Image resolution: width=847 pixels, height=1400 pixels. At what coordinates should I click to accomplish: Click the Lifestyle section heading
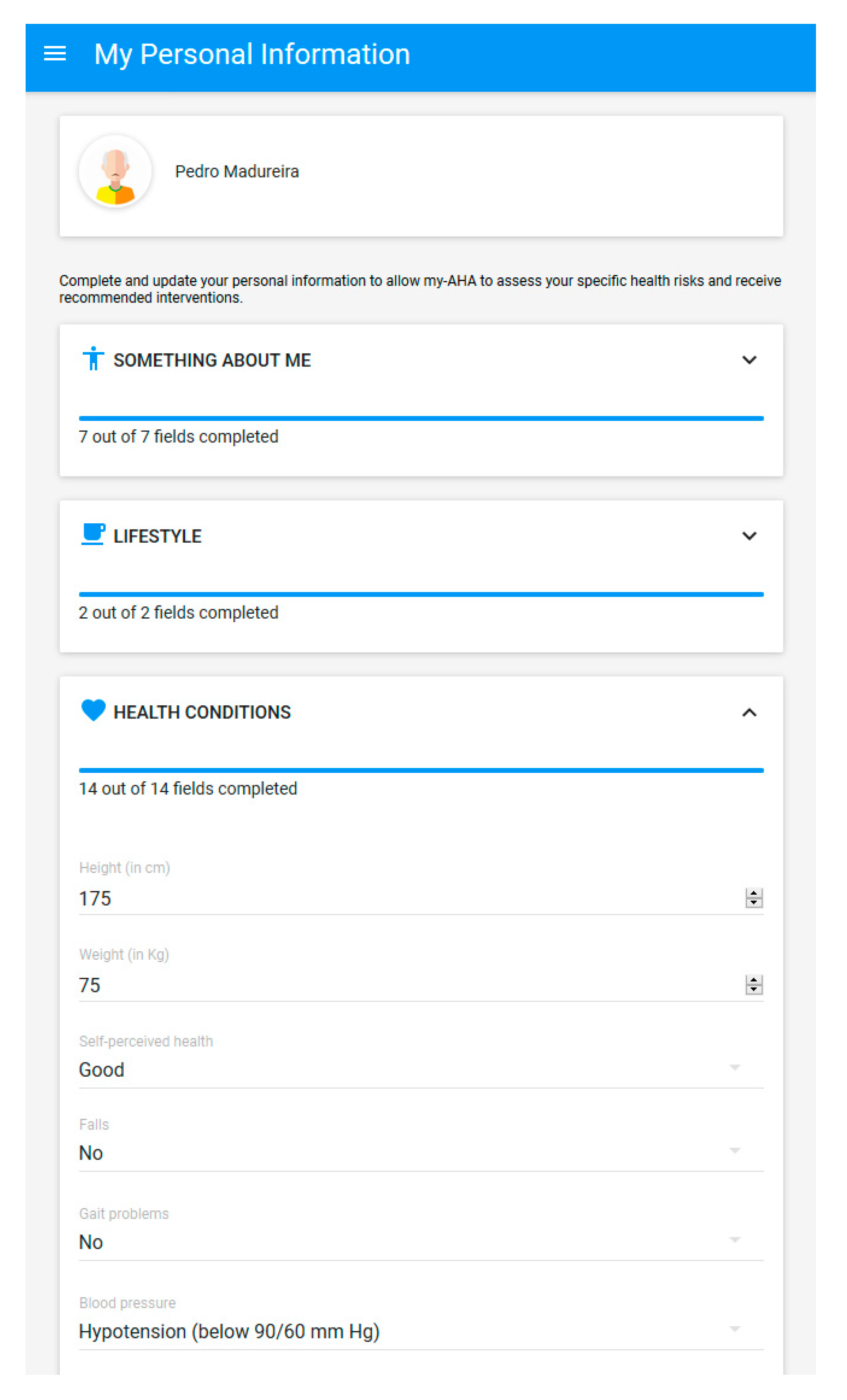[157, 536]
